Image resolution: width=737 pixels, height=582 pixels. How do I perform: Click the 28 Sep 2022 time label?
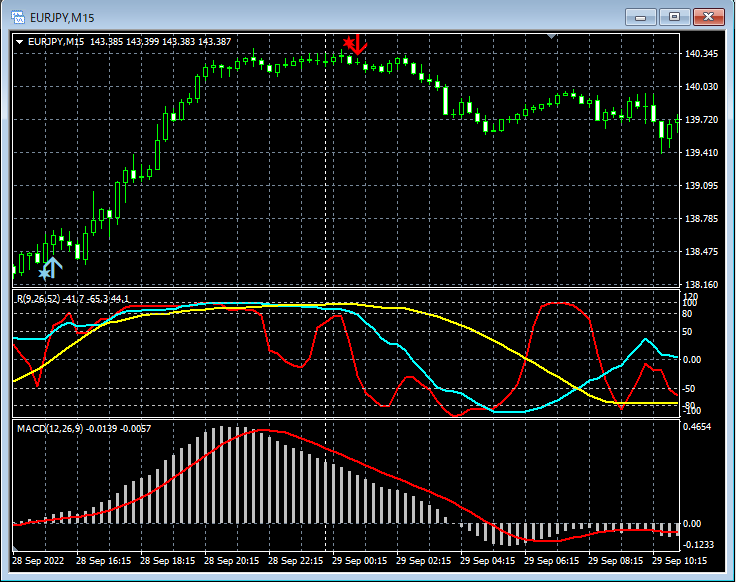point(38,561)
